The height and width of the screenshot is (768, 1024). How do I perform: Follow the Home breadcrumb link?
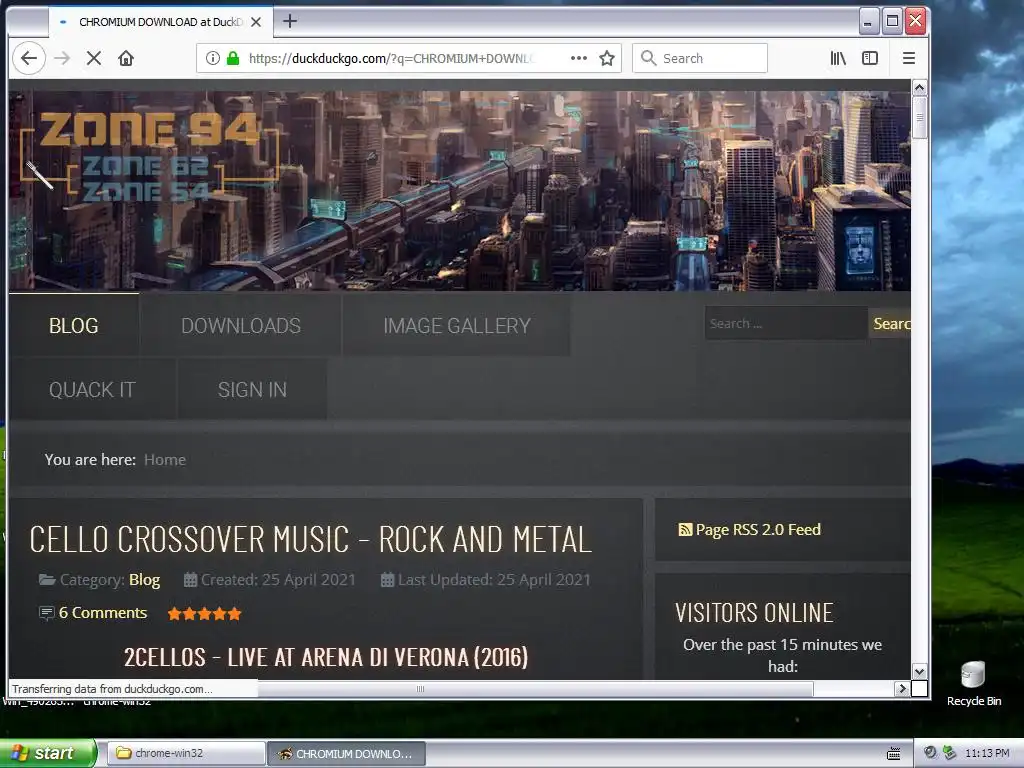tap(165, 460)
